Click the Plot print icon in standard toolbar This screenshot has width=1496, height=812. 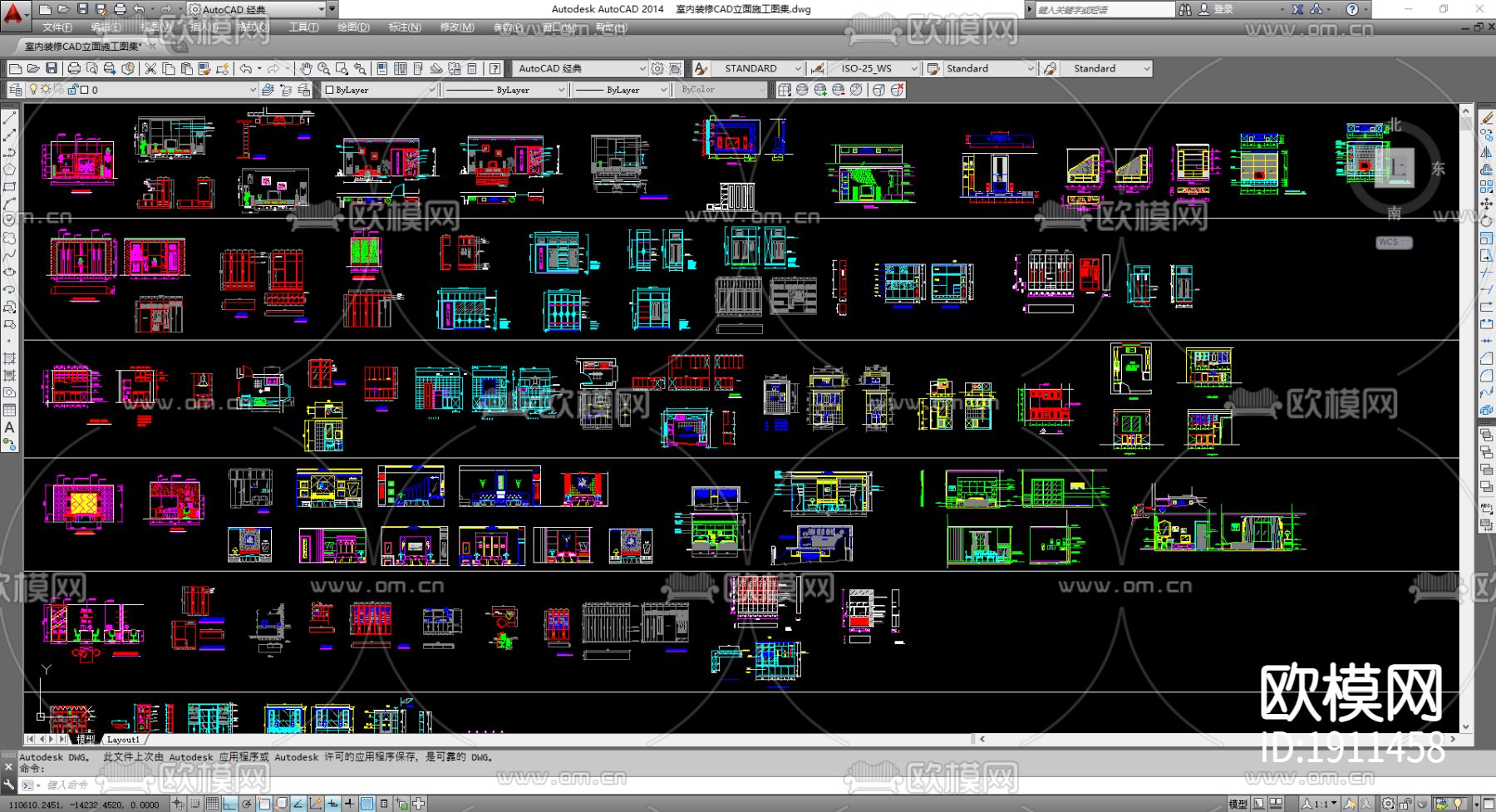point(74,68)
